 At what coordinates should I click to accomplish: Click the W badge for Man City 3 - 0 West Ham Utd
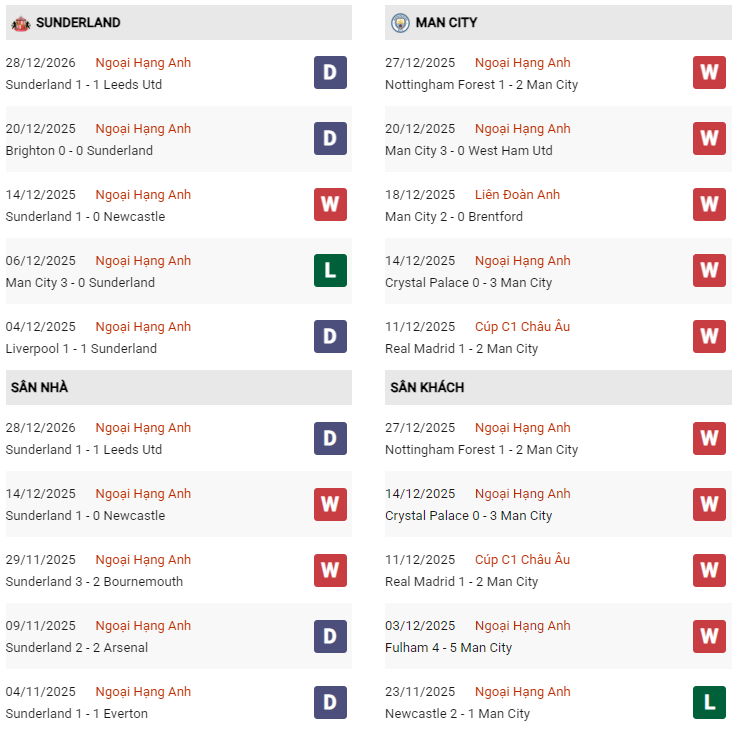tap(709, 139)
